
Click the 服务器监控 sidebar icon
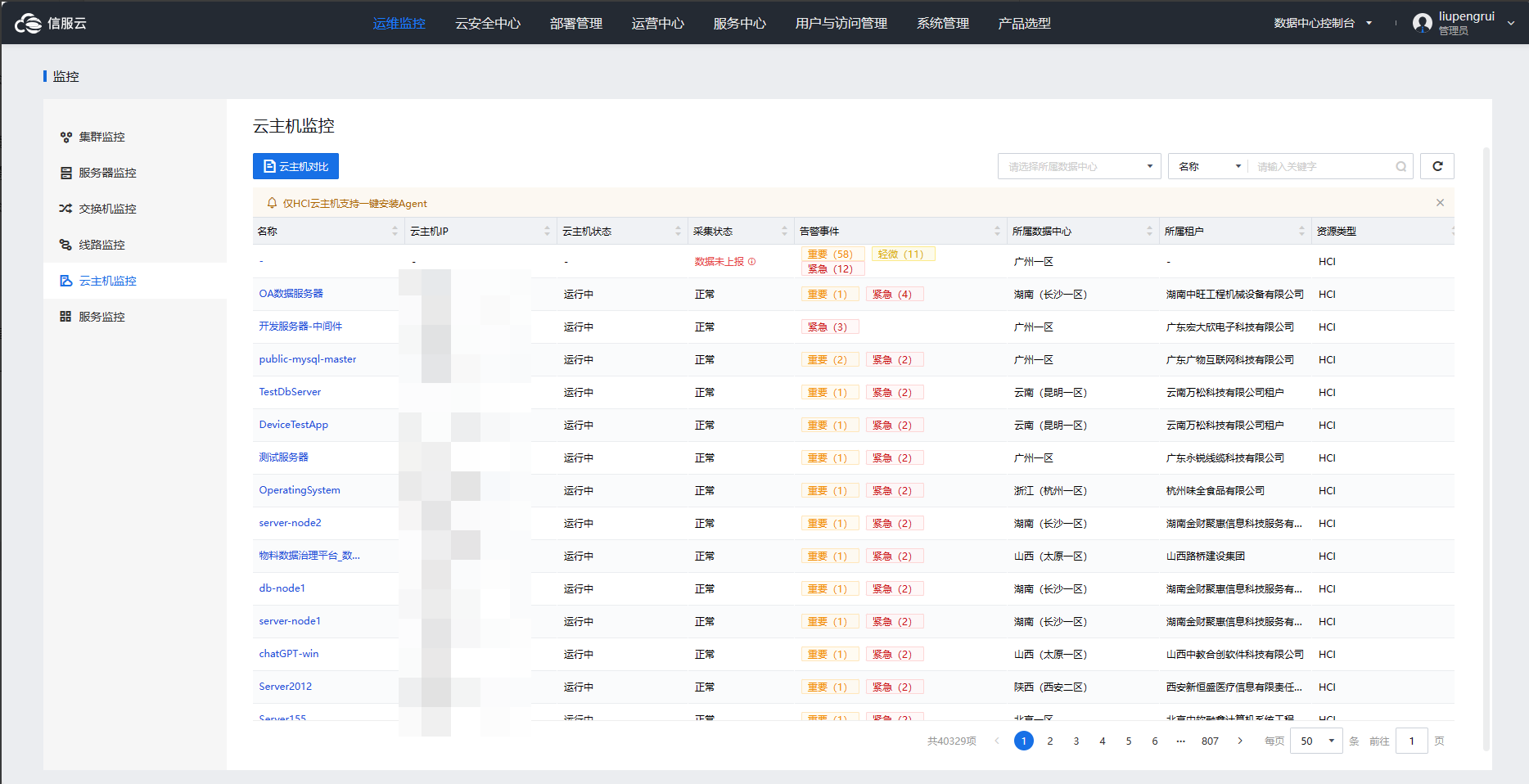[x=66, y=173]
